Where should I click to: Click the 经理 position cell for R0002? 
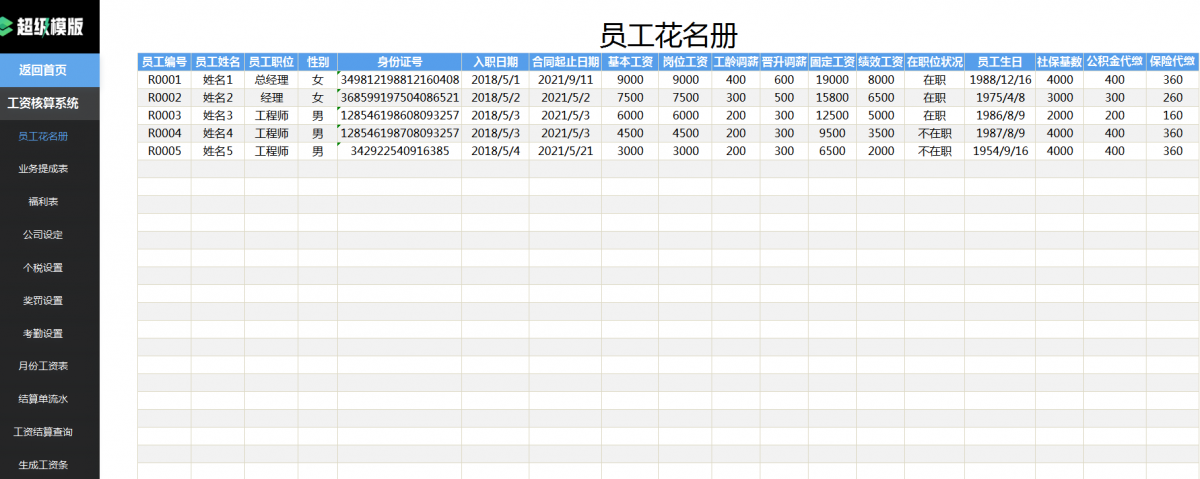pyautogui.click(x=270, y=98)
